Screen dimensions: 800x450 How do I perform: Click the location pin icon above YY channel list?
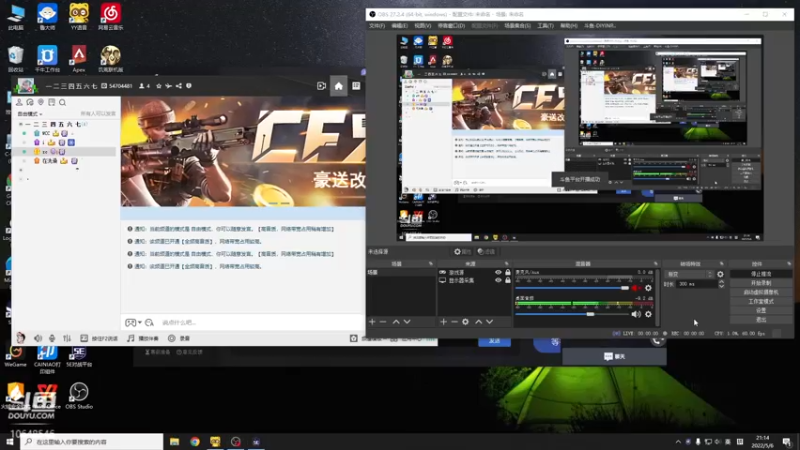(x=41, y=103)
